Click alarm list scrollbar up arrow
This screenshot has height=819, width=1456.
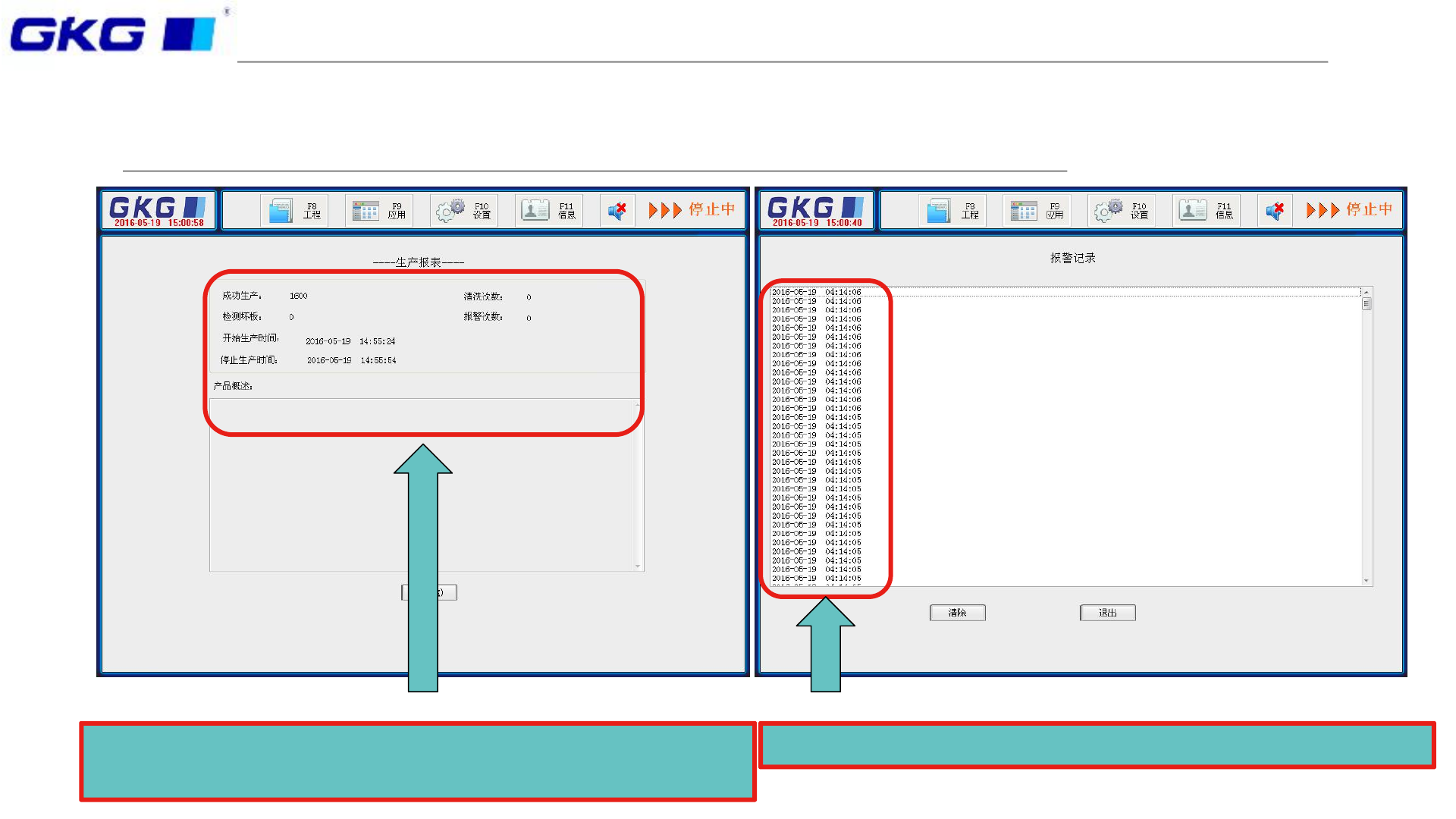[1367, 292]
